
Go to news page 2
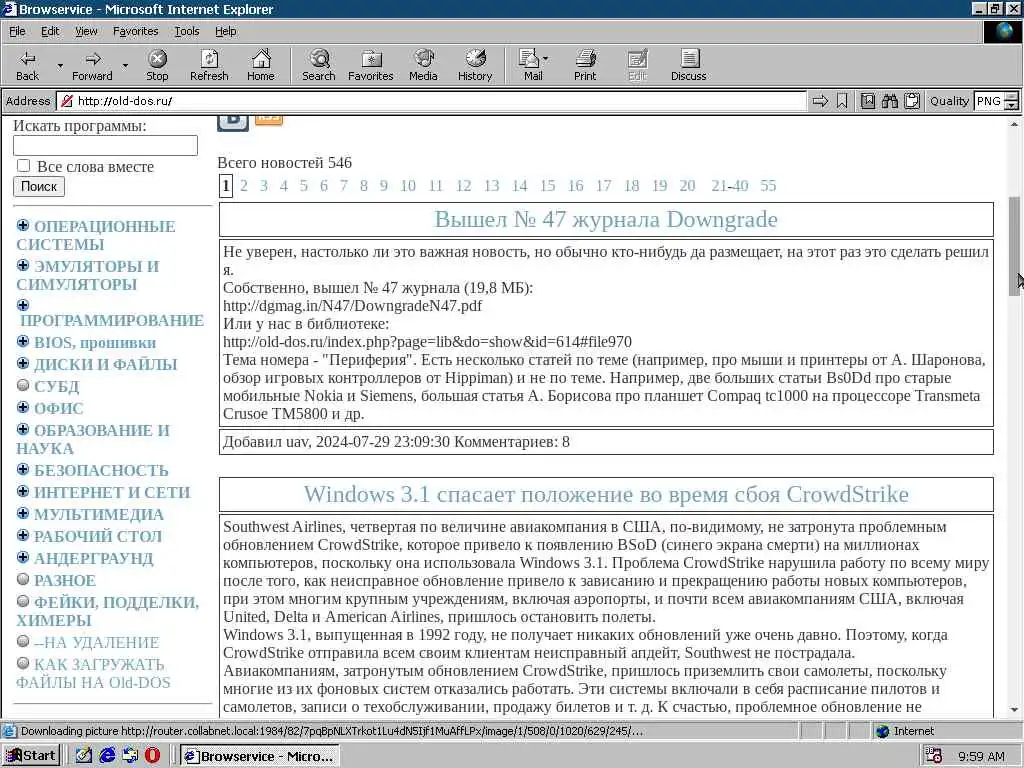click(x=244, y=185)
